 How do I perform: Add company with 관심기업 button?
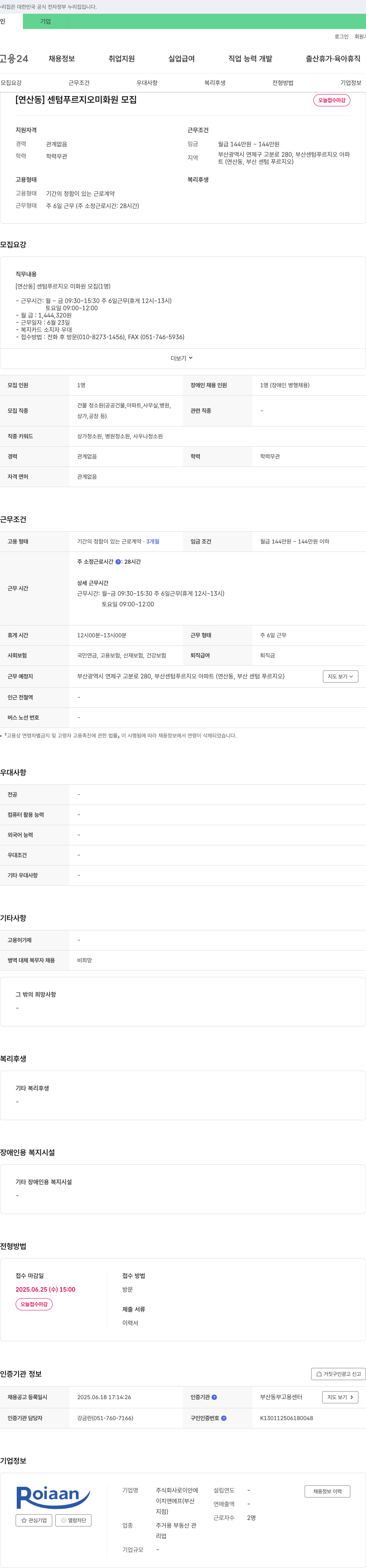click(x=34, y=1520)
